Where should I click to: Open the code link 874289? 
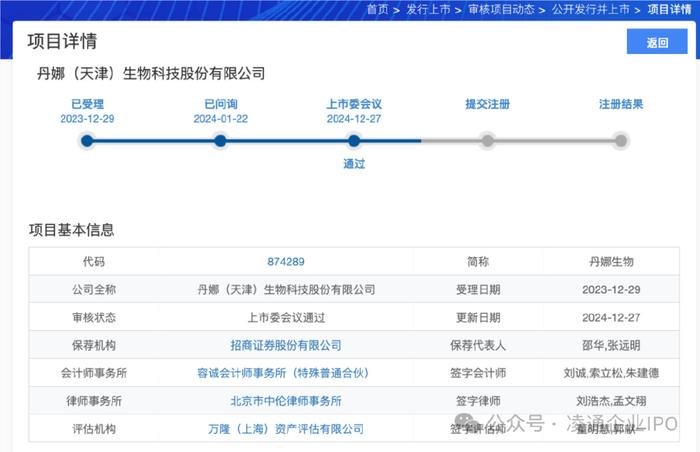coord(286,262)
